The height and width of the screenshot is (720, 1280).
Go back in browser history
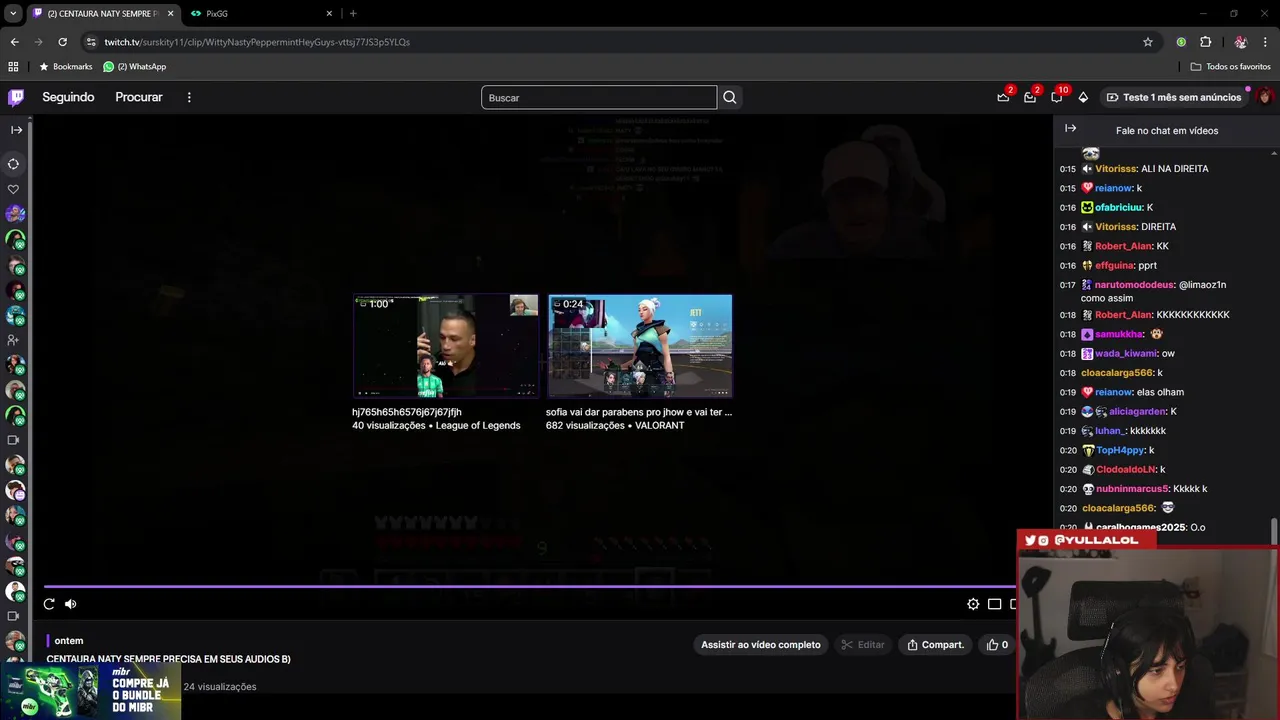(x=14, y=42)
